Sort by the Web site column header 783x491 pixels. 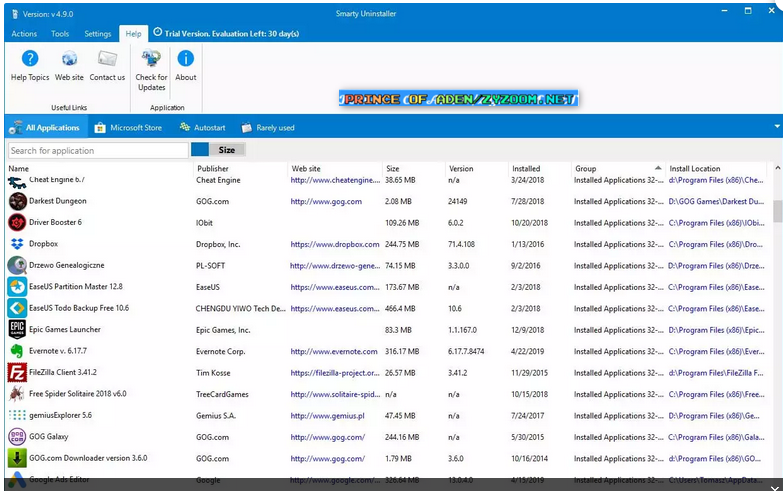306,169
